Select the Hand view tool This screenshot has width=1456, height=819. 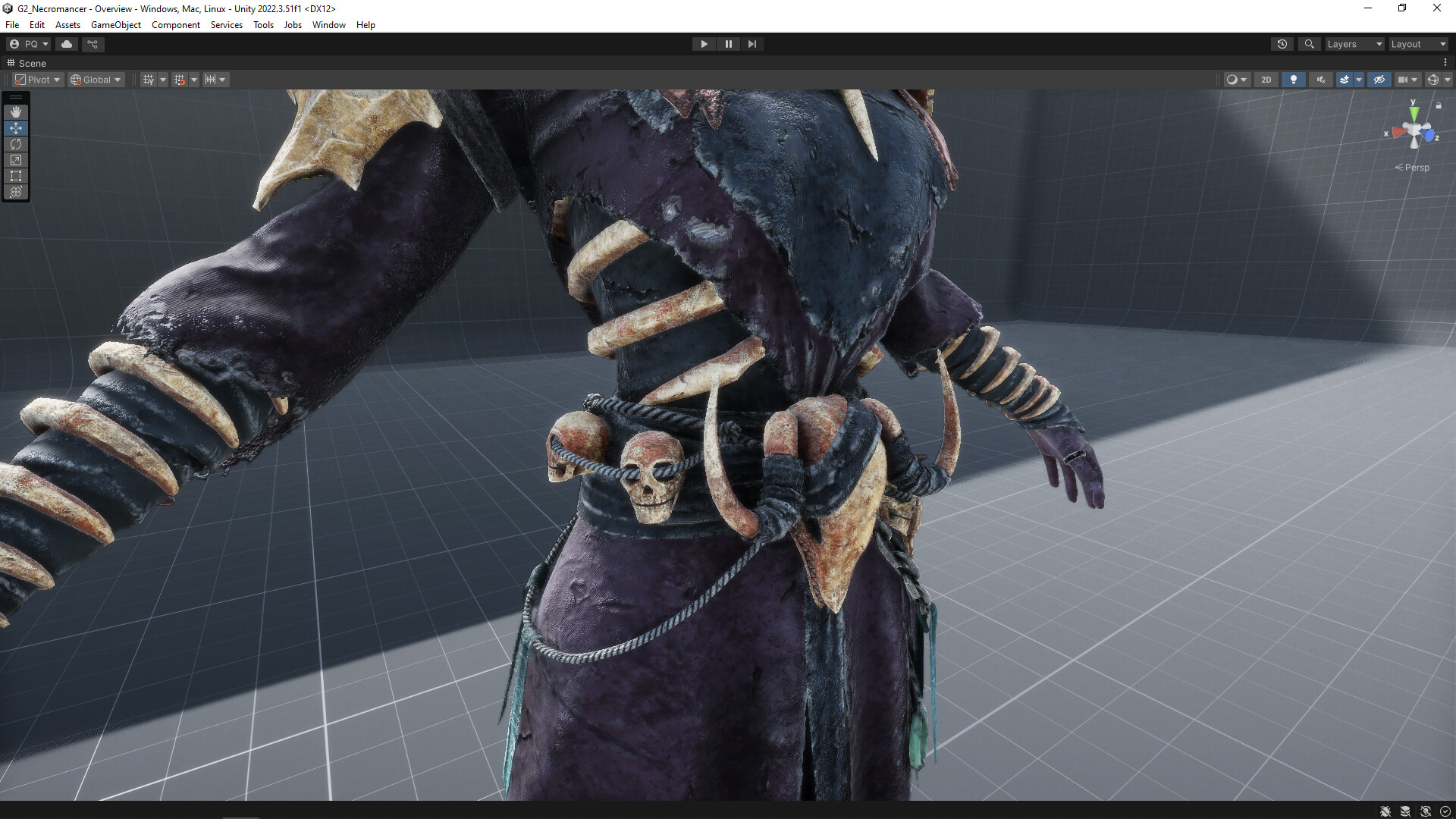pyautogui.click(x=16, y=112)
